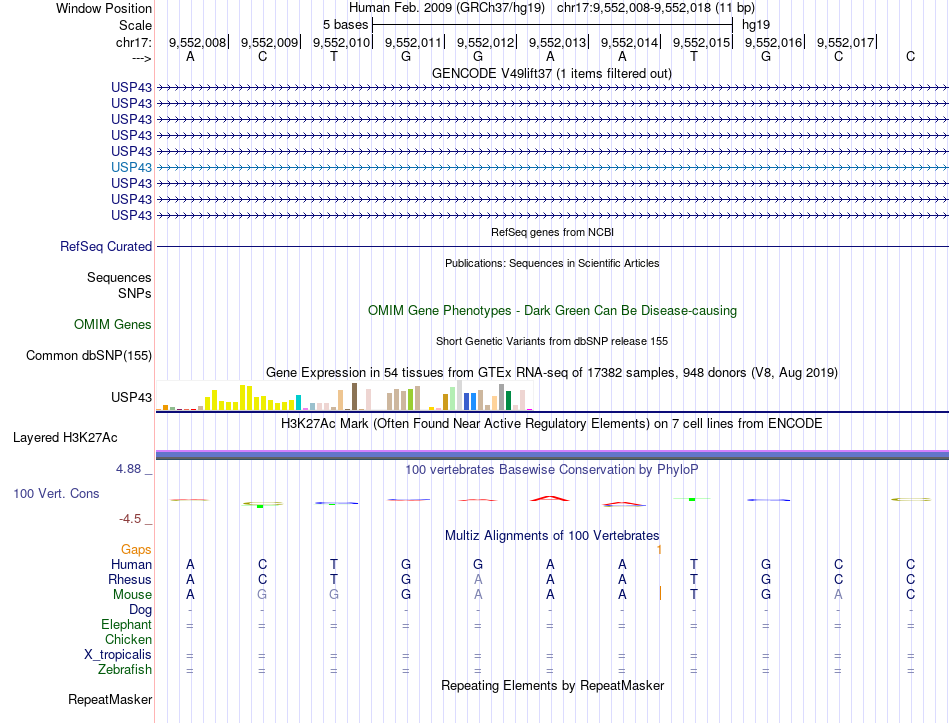
Task: Click the USP43 label beside GTEx chart
Action: tap(131, 398)
